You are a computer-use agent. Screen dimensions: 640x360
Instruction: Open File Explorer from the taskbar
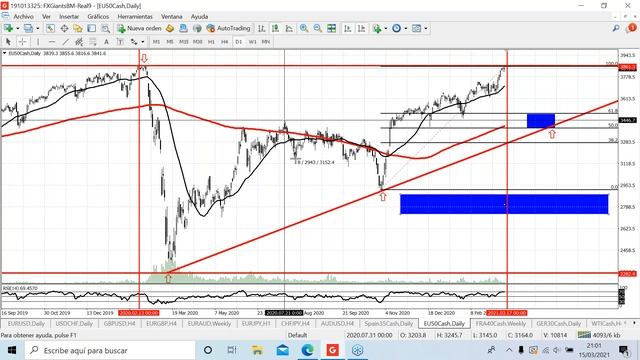257,350
